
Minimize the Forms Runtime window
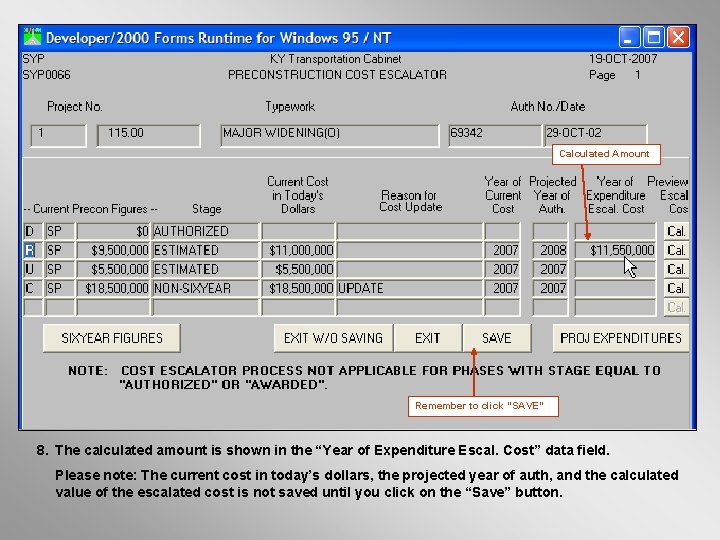coord(629,37)
